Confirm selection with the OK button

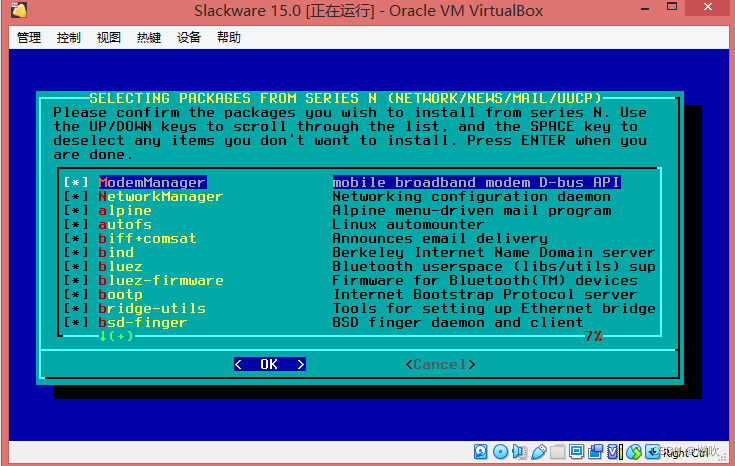pos(270,364)
